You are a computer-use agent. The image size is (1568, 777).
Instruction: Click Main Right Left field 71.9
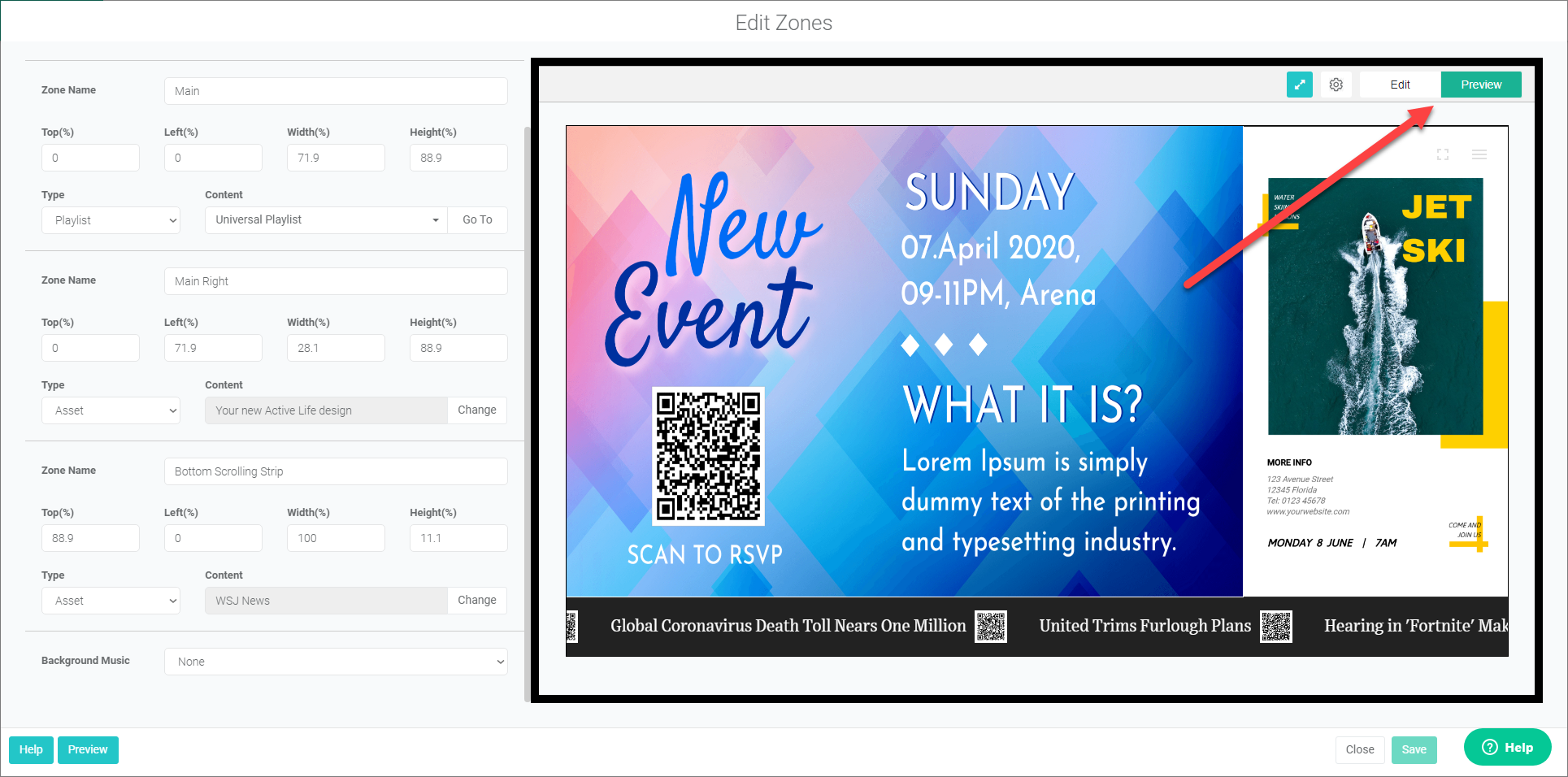(x=213, y=348)
